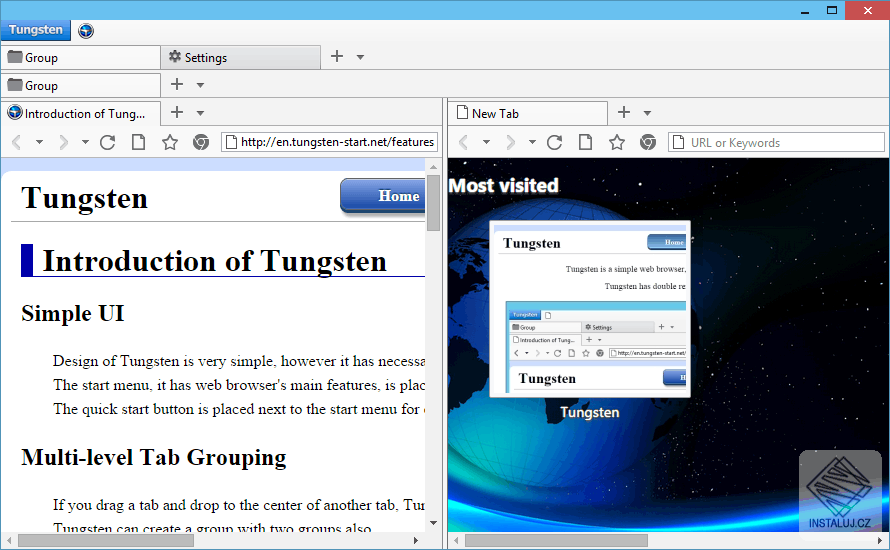Open dropdown beside Introduction tab

[x=200, y=113]
